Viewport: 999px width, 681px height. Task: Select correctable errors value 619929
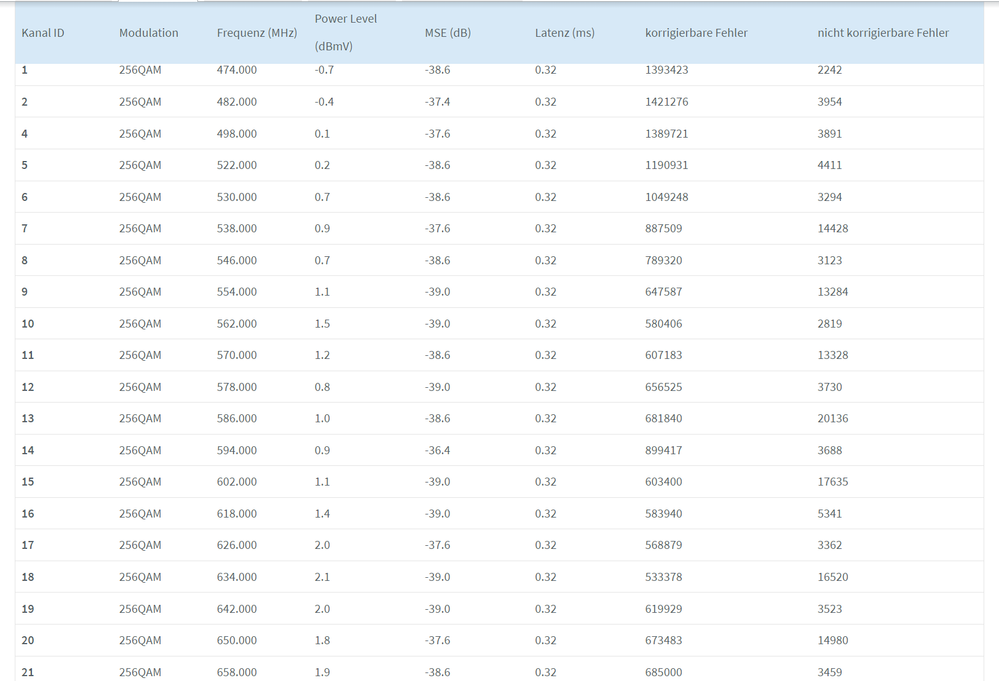coord(663,608)
